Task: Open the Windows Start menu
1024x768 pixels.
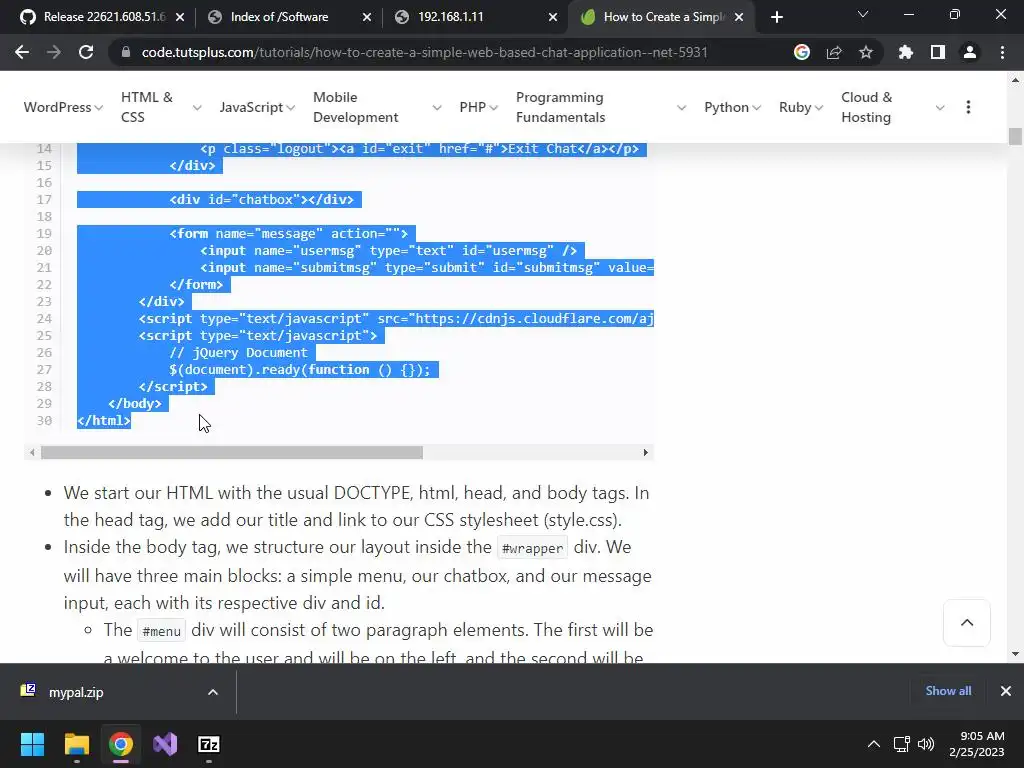Action: 32,744
